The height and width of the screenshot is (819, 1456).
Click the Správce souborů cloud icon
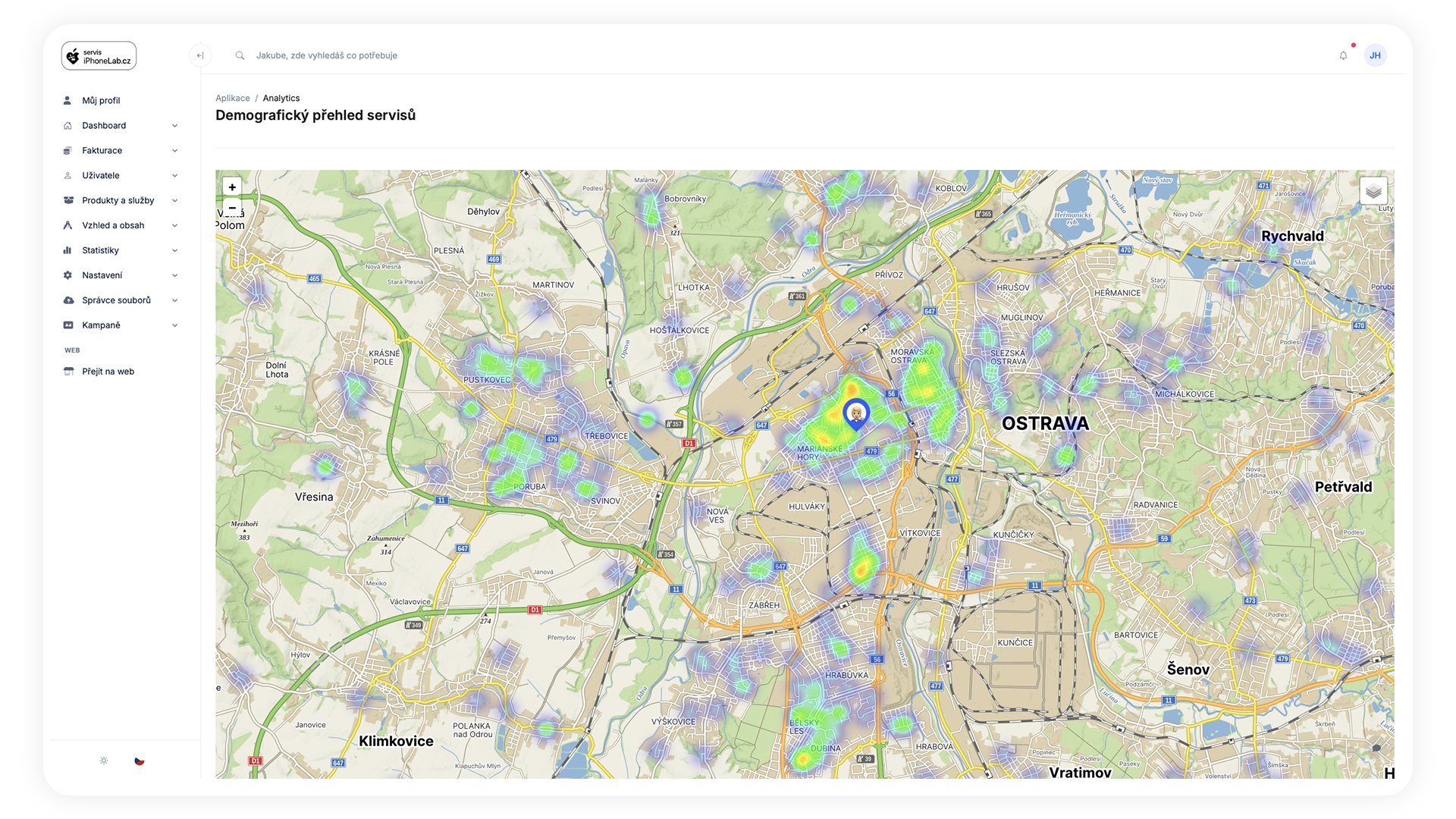[x=68, y=300]
